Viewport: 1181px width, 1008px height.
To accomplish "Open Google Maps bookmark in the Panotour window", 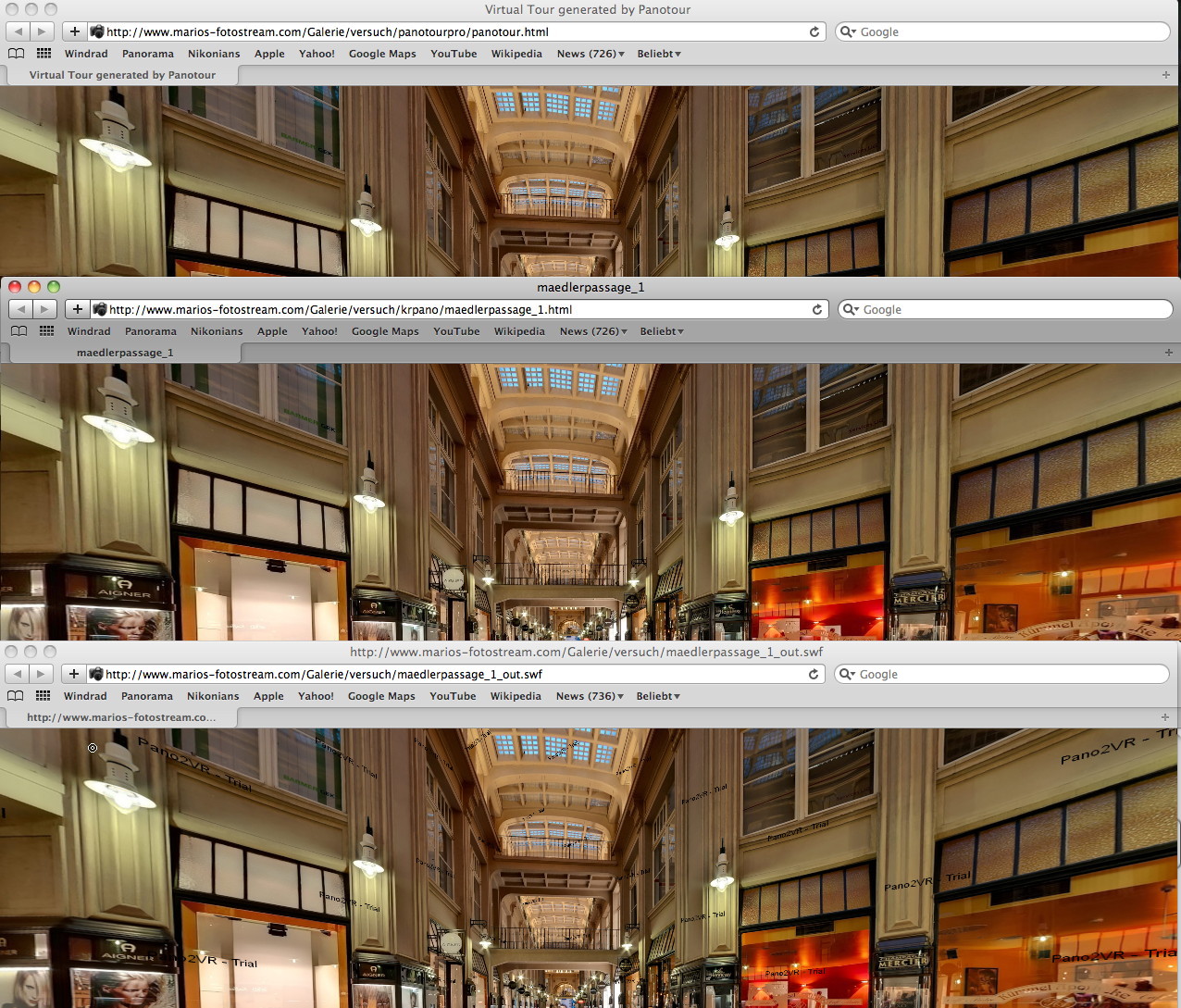I will [382, 54].
